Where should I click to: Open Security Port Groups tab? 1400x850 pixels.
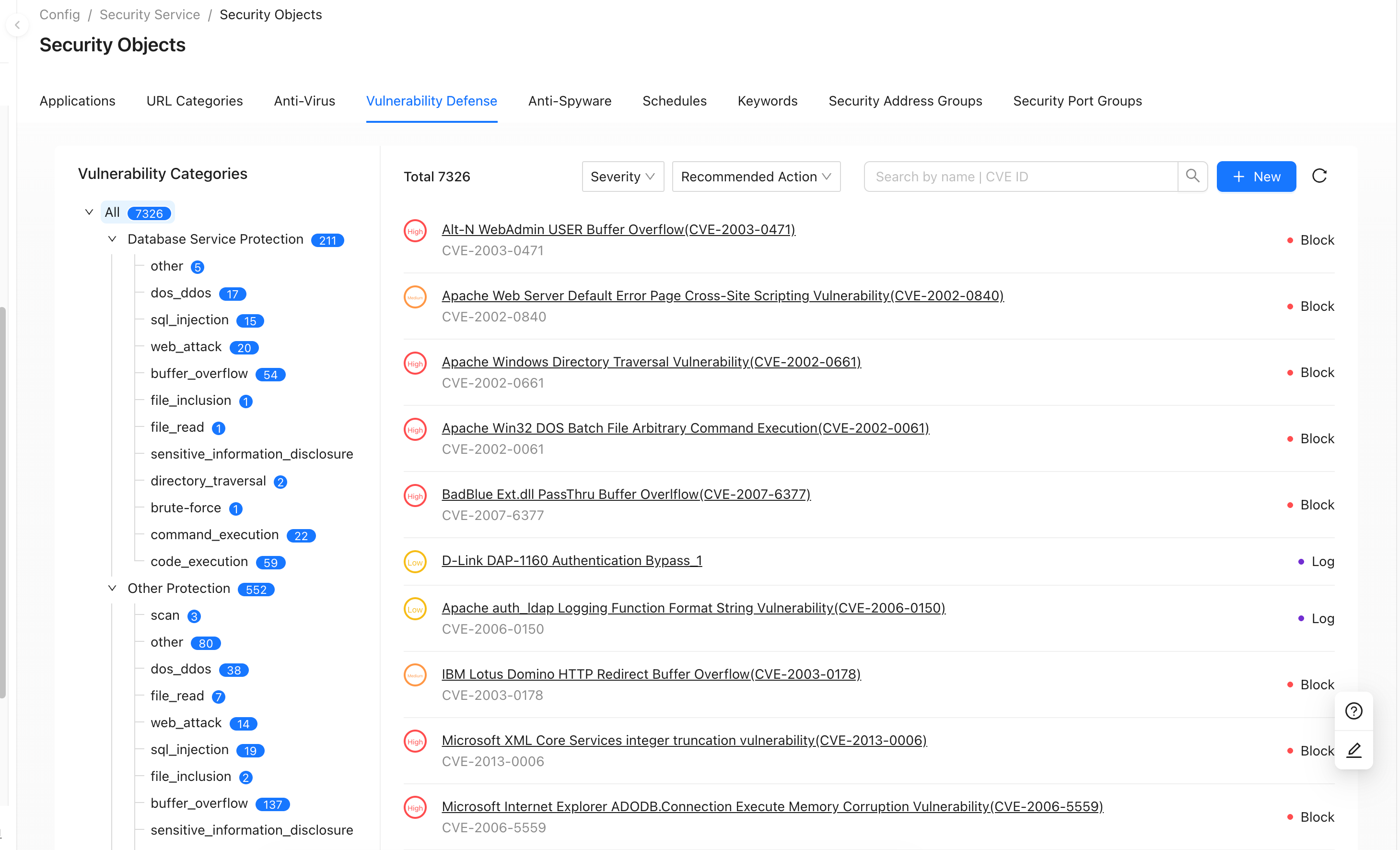[1077, 101]
